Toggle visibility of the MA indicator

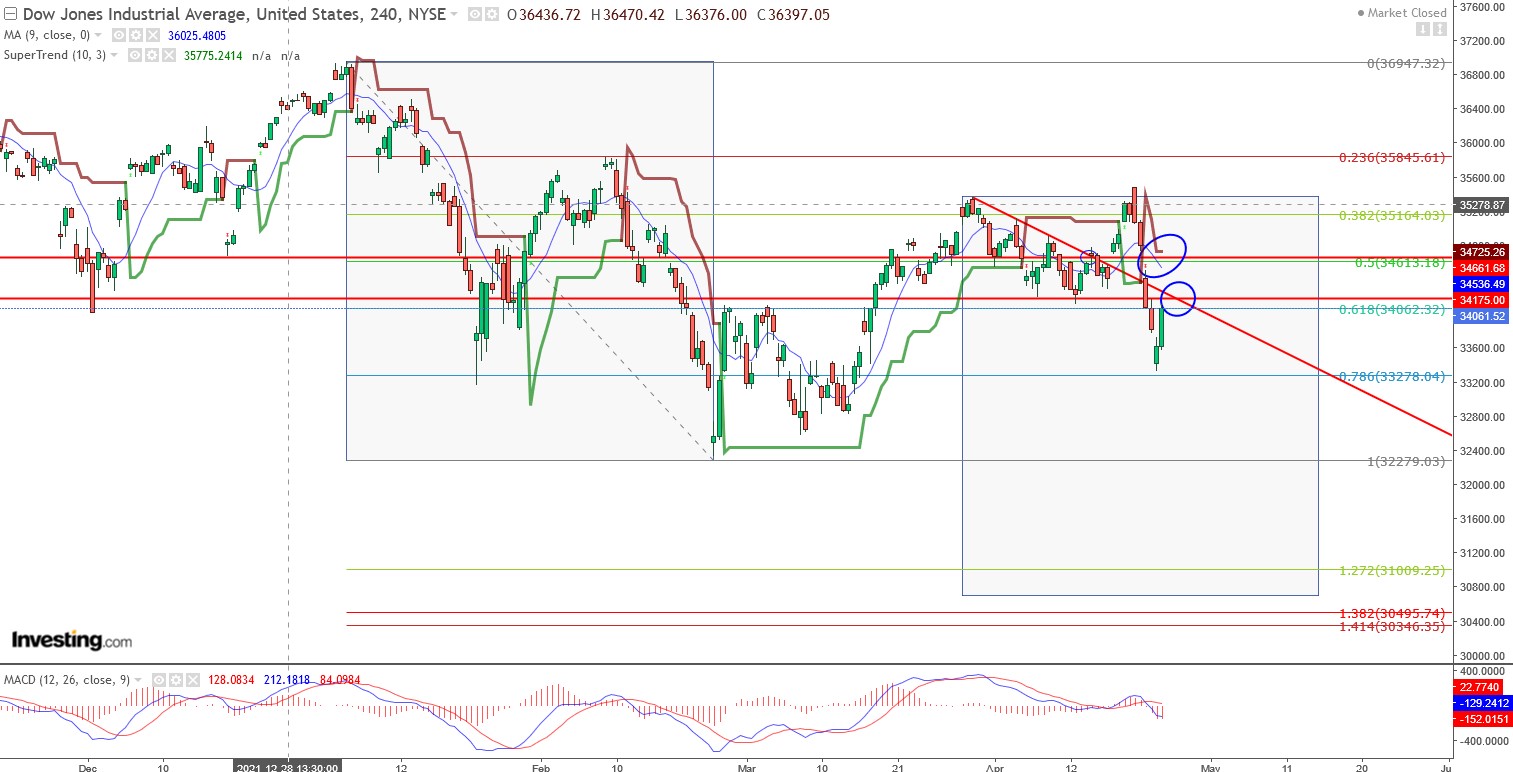tap(117, 33)
